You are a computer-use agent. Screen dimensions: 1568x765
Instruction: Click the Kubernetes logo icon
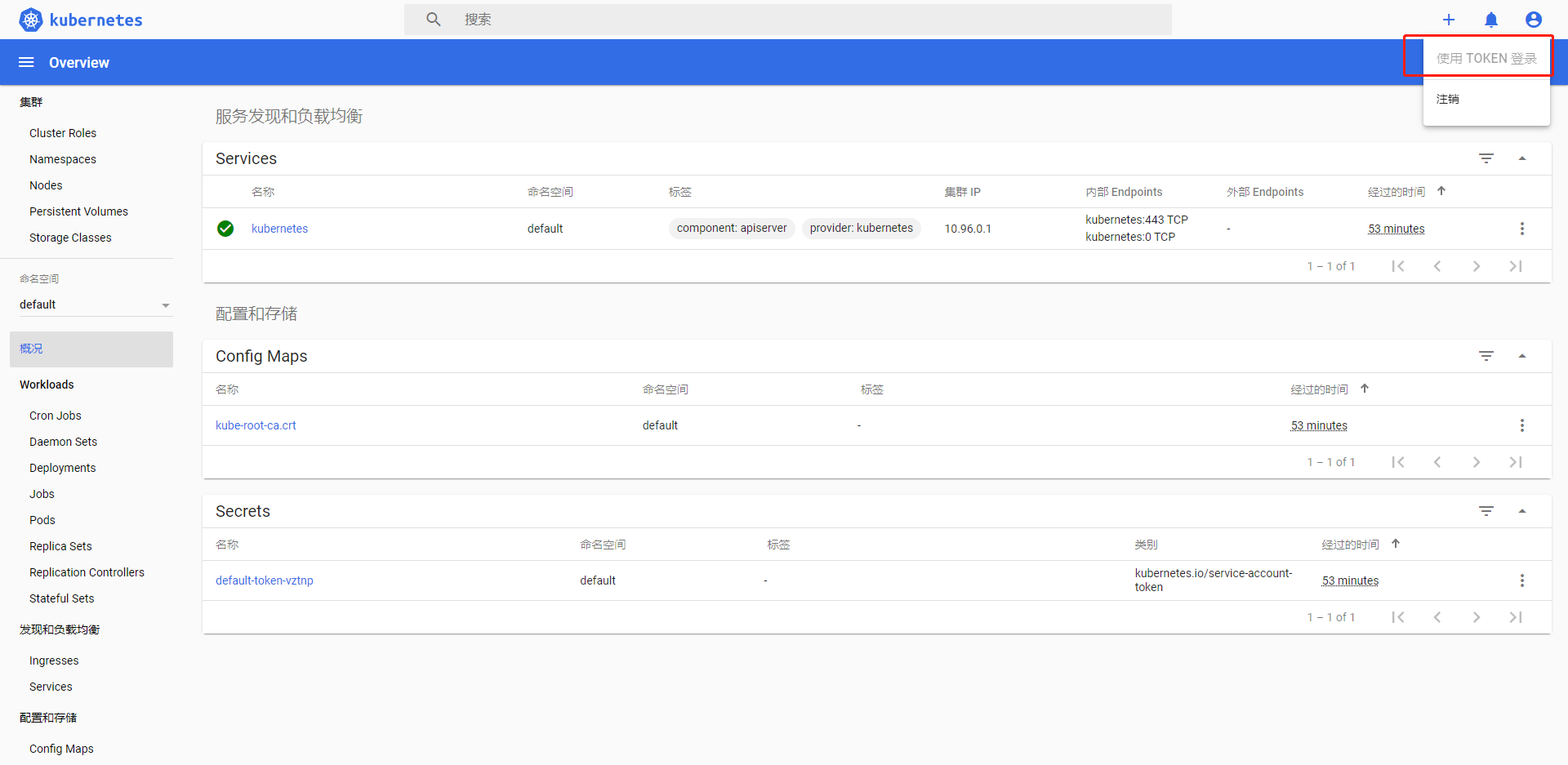31,20
